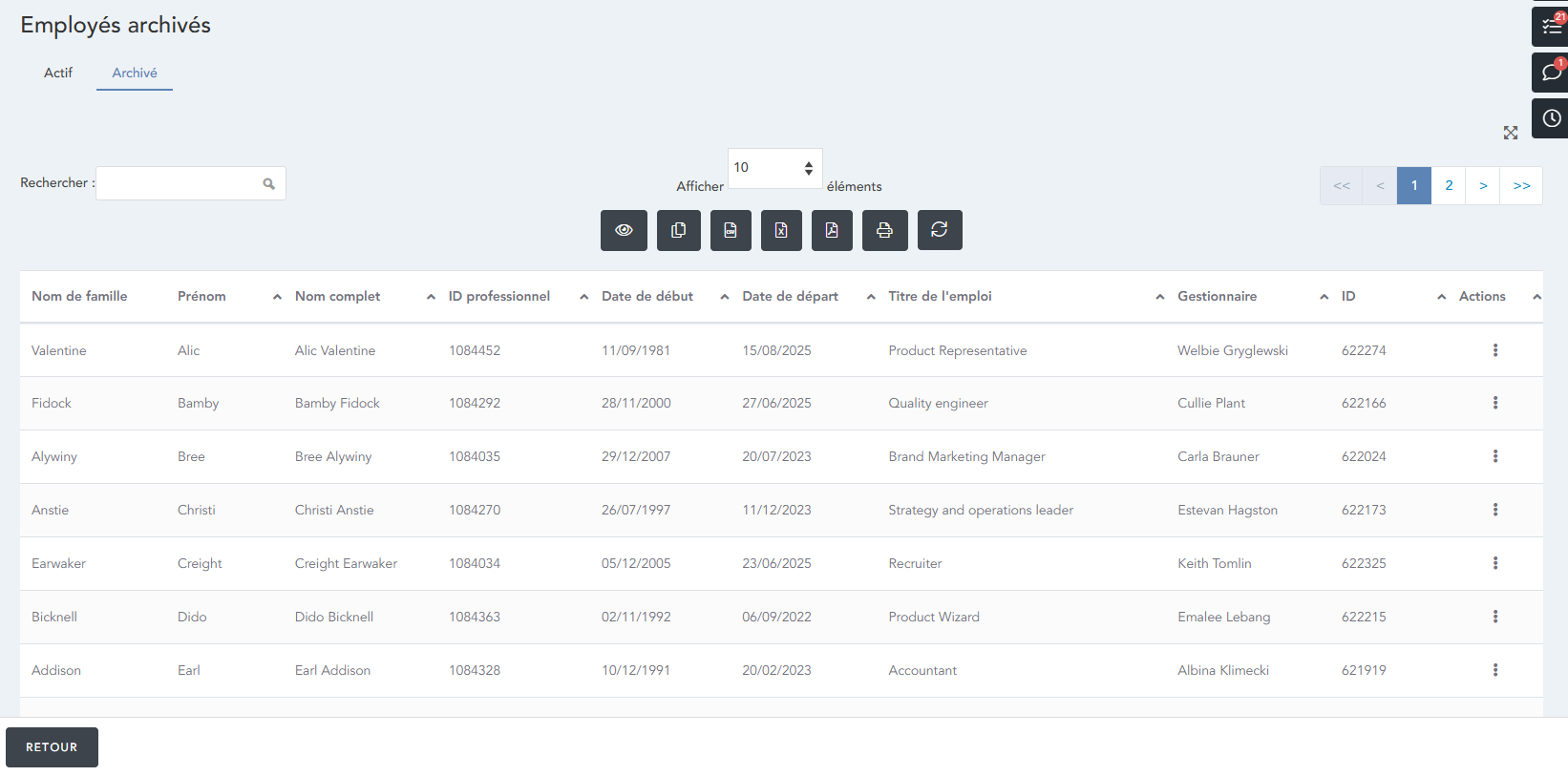Switch to the Actif tab
This screenshot has height=776, width=1568.
point(58,73)
